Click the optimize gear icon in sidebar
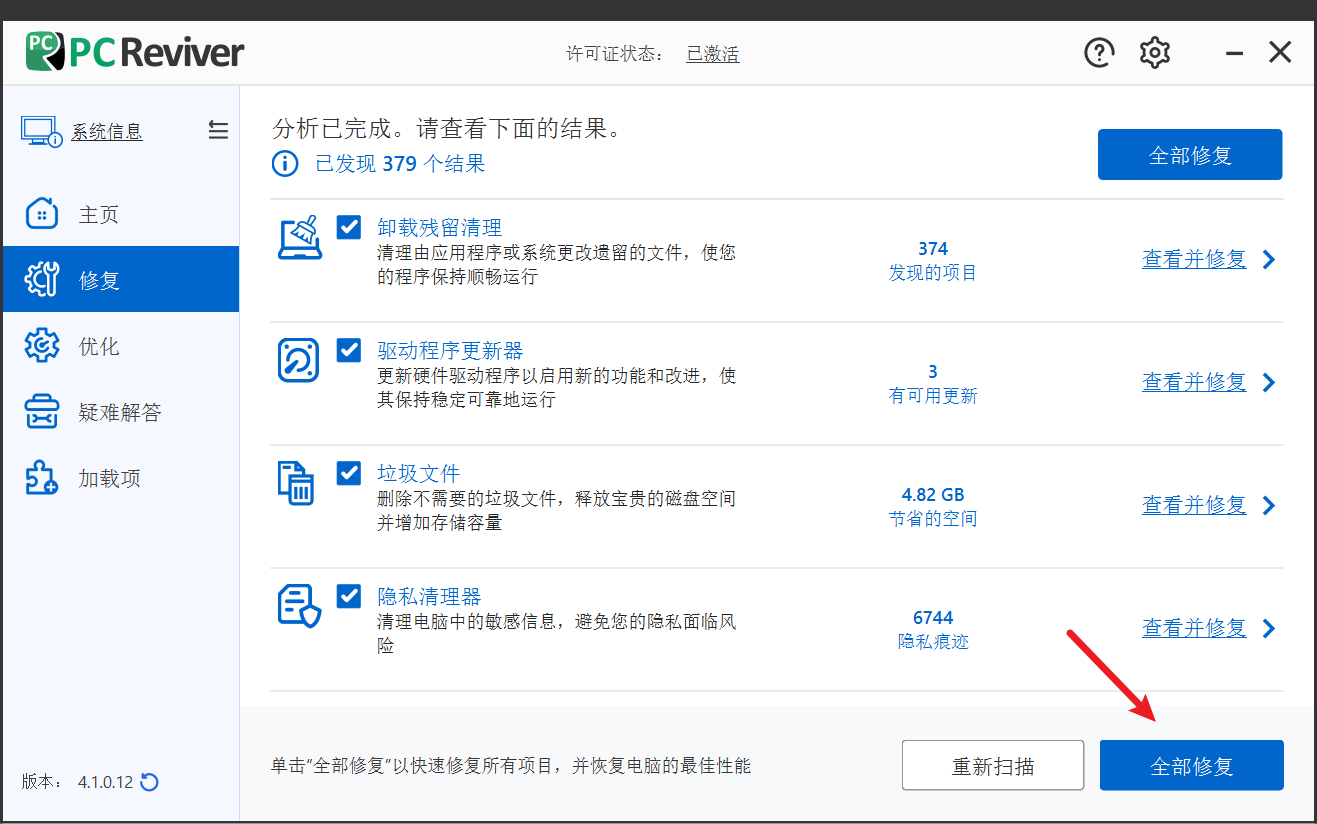Viewport: 1317px width, 824px height. point(42,346)
